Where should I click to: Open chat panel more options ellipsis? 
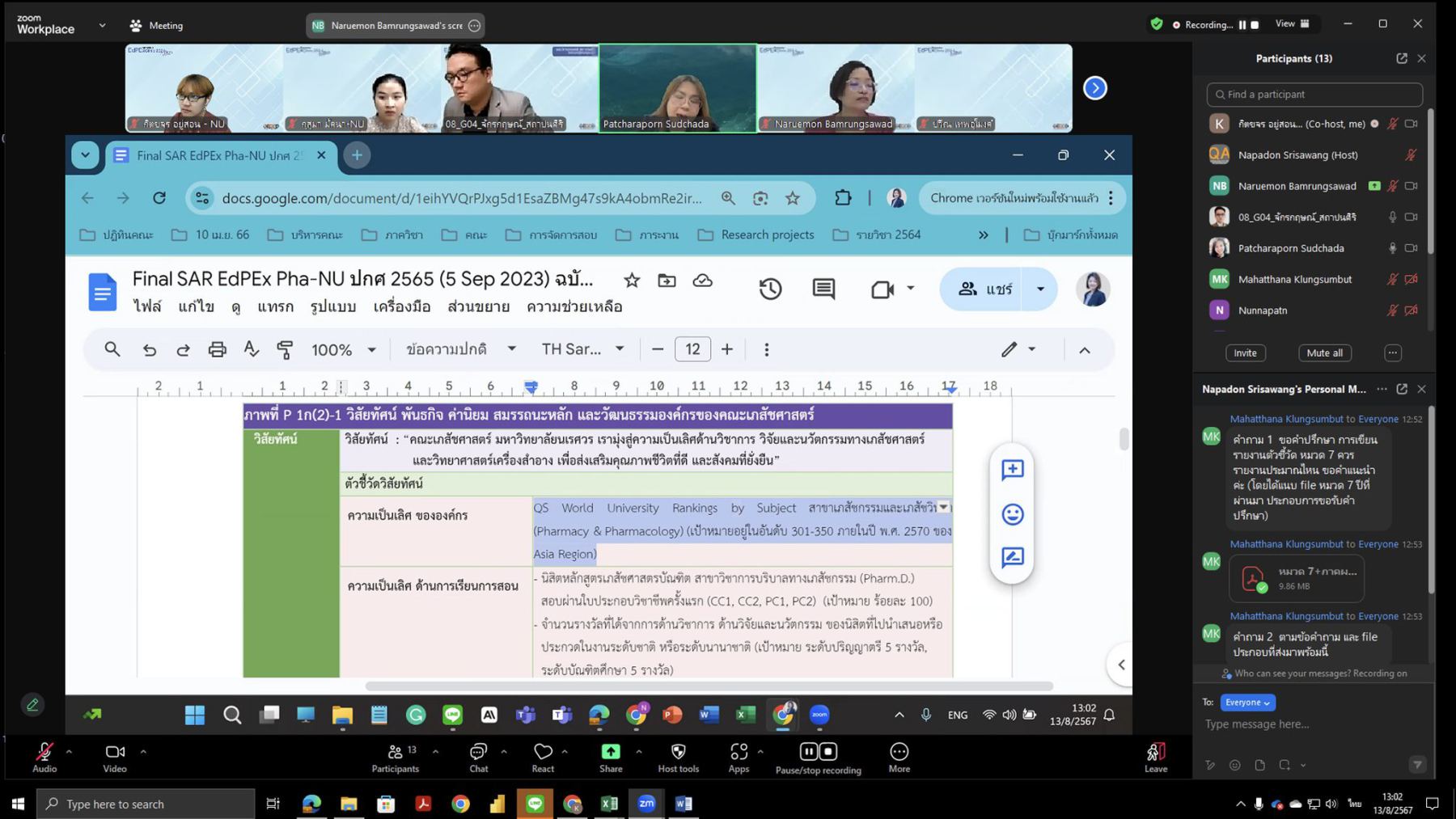coord(1382,389)
